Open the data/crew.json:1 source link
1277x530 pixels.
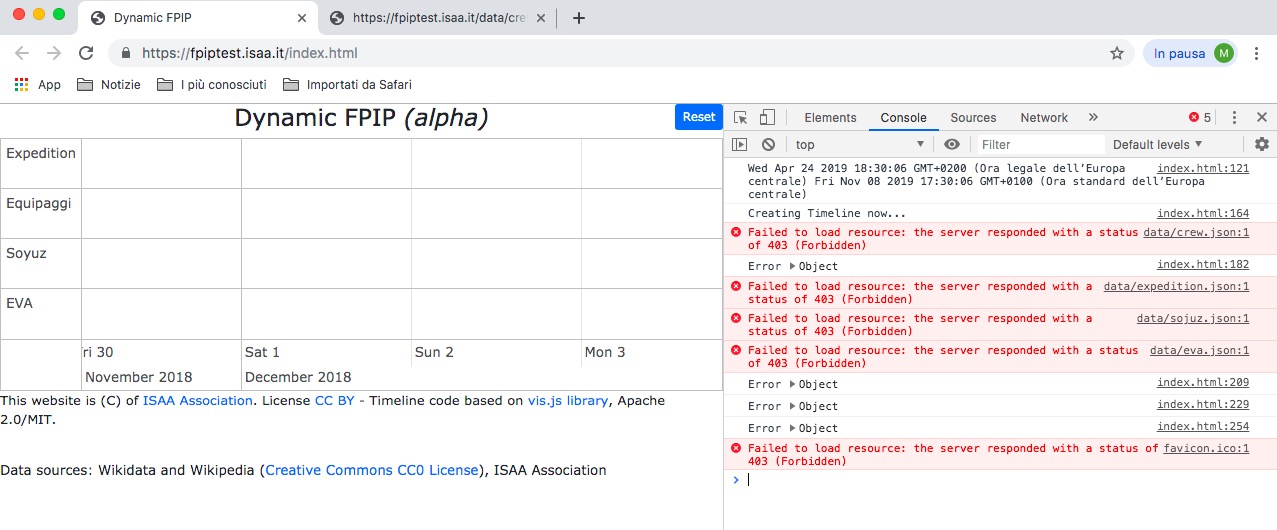[1196, 232]
